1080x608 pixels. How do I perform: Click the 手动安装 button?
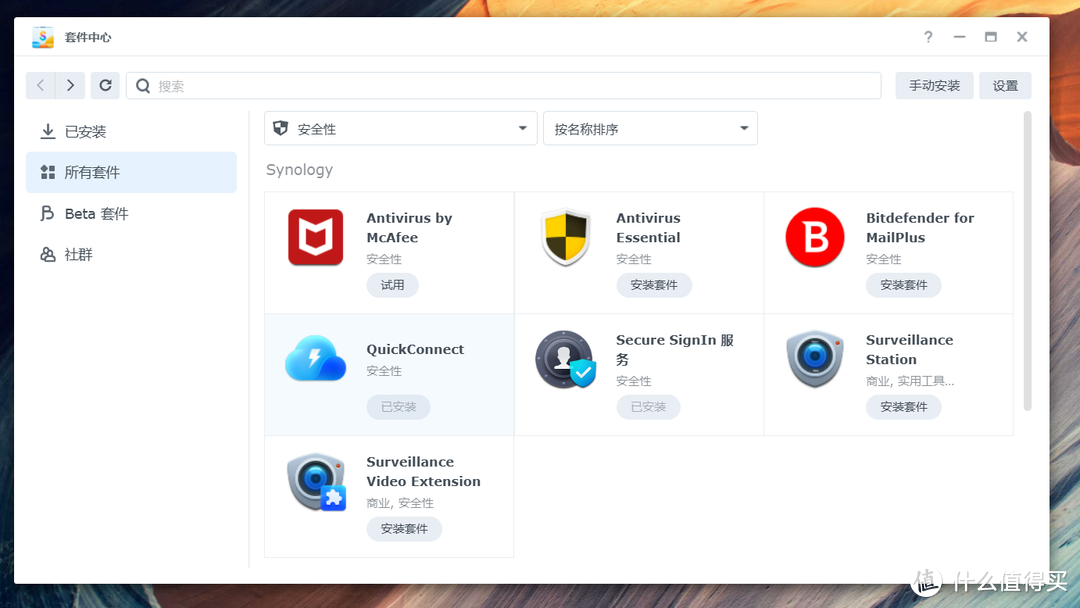[934, 85]
